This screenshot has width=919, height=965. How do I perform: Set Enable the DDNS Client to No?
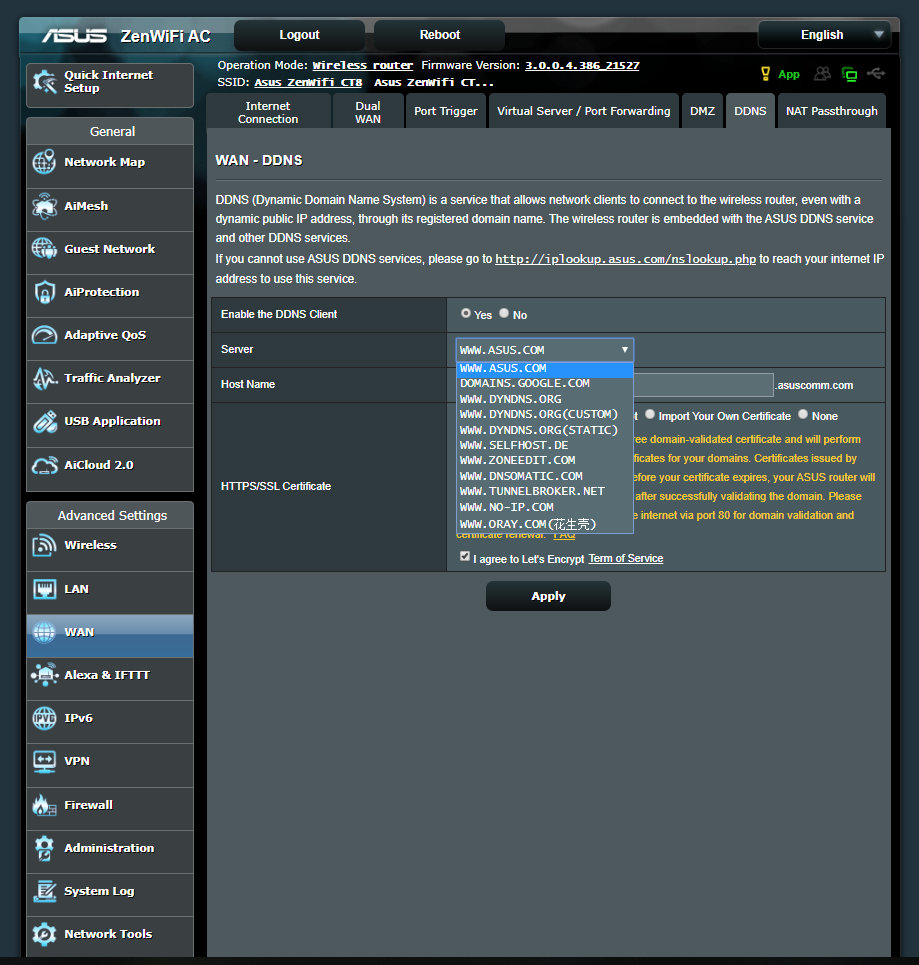click(x=504, y=313)
